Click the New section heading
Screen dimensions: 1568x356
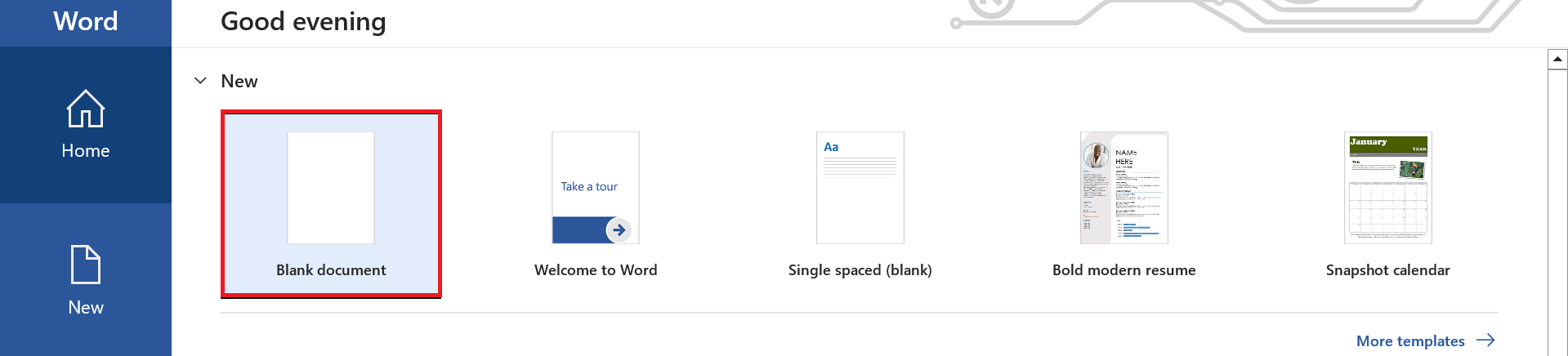(x=239, y=81)
